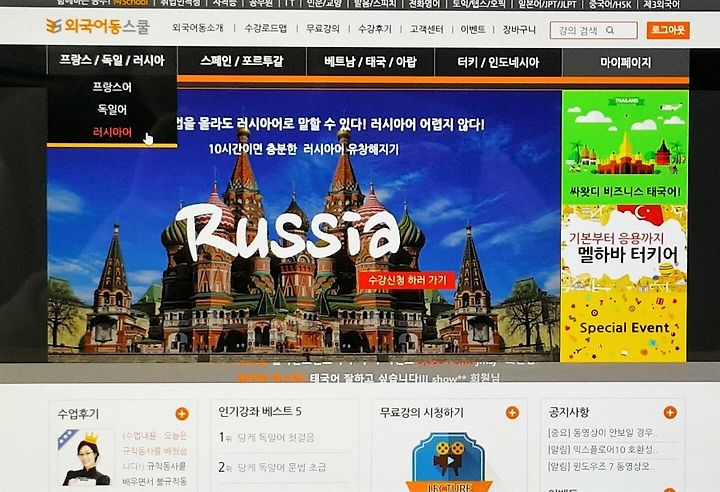Open rank 2 당케 독일어 문법 초급 course
Viewport: 720px width, 492px height.
tap(281, 468)
